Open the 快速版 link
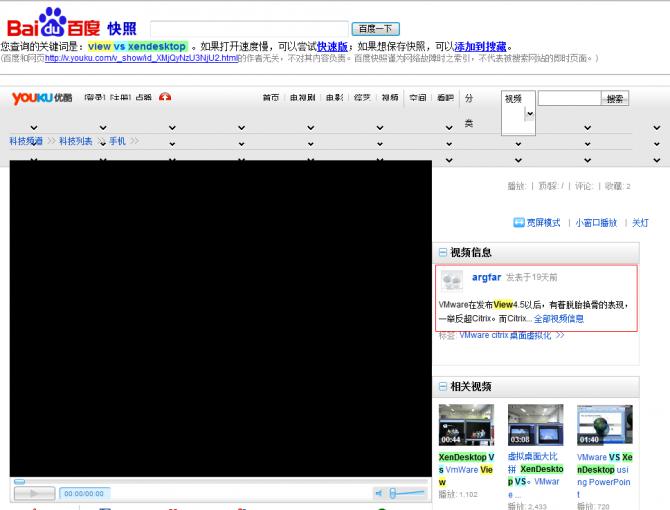 [x=332, y=46]
